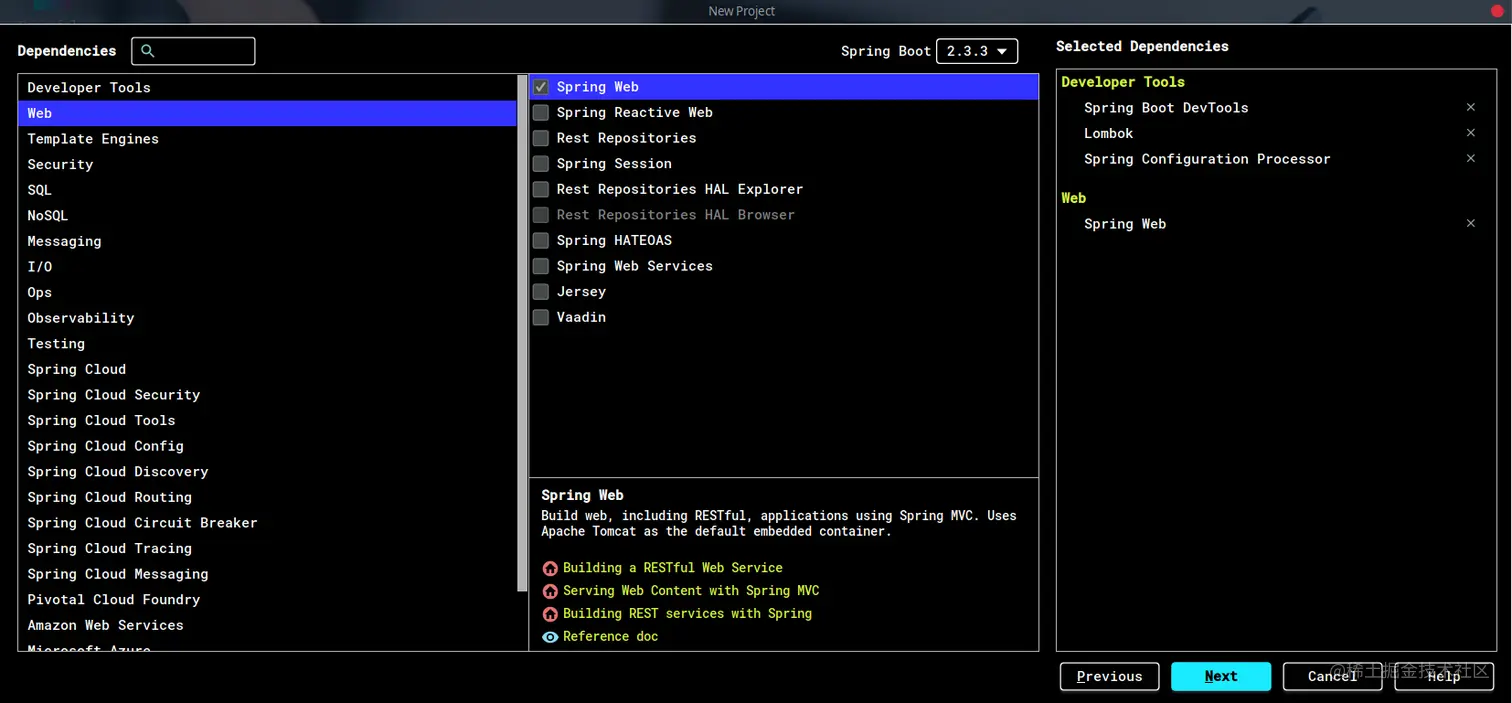This screenshot has width=1512, height=703.
Task: Click the Previous button
Action: (1109, 676)
